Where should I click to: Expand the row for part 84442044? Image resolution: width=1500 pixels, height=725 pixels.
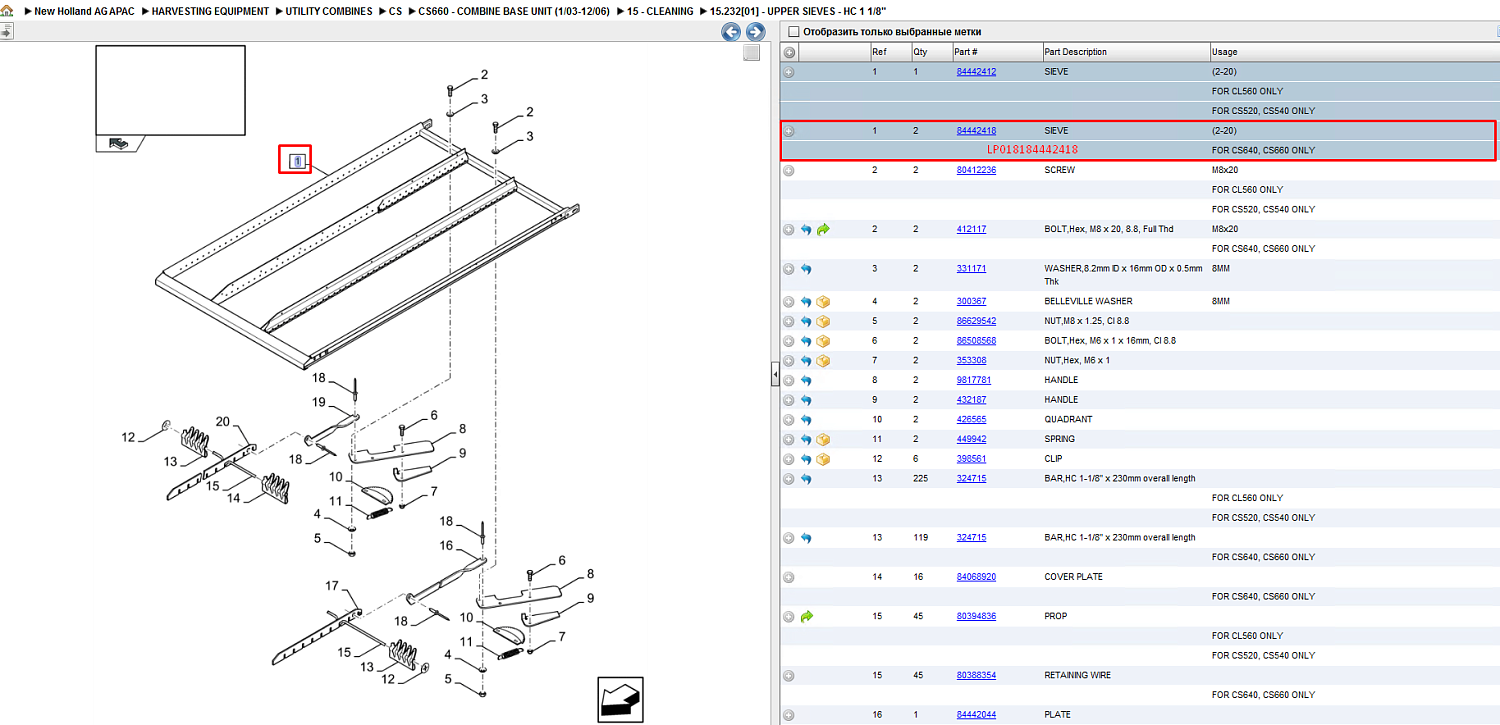point(789,715)
